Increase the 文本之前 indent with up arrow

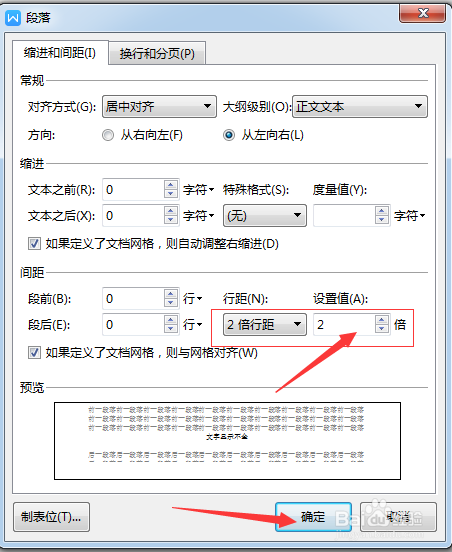click(171, 185)
